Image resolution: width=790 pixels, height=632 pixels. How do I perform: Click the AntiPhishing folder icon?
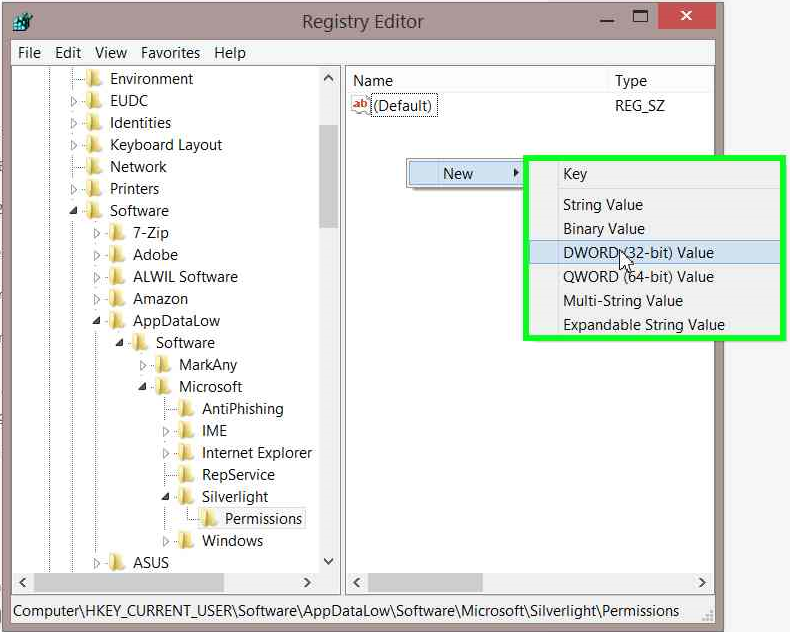[x=186, y=409]
